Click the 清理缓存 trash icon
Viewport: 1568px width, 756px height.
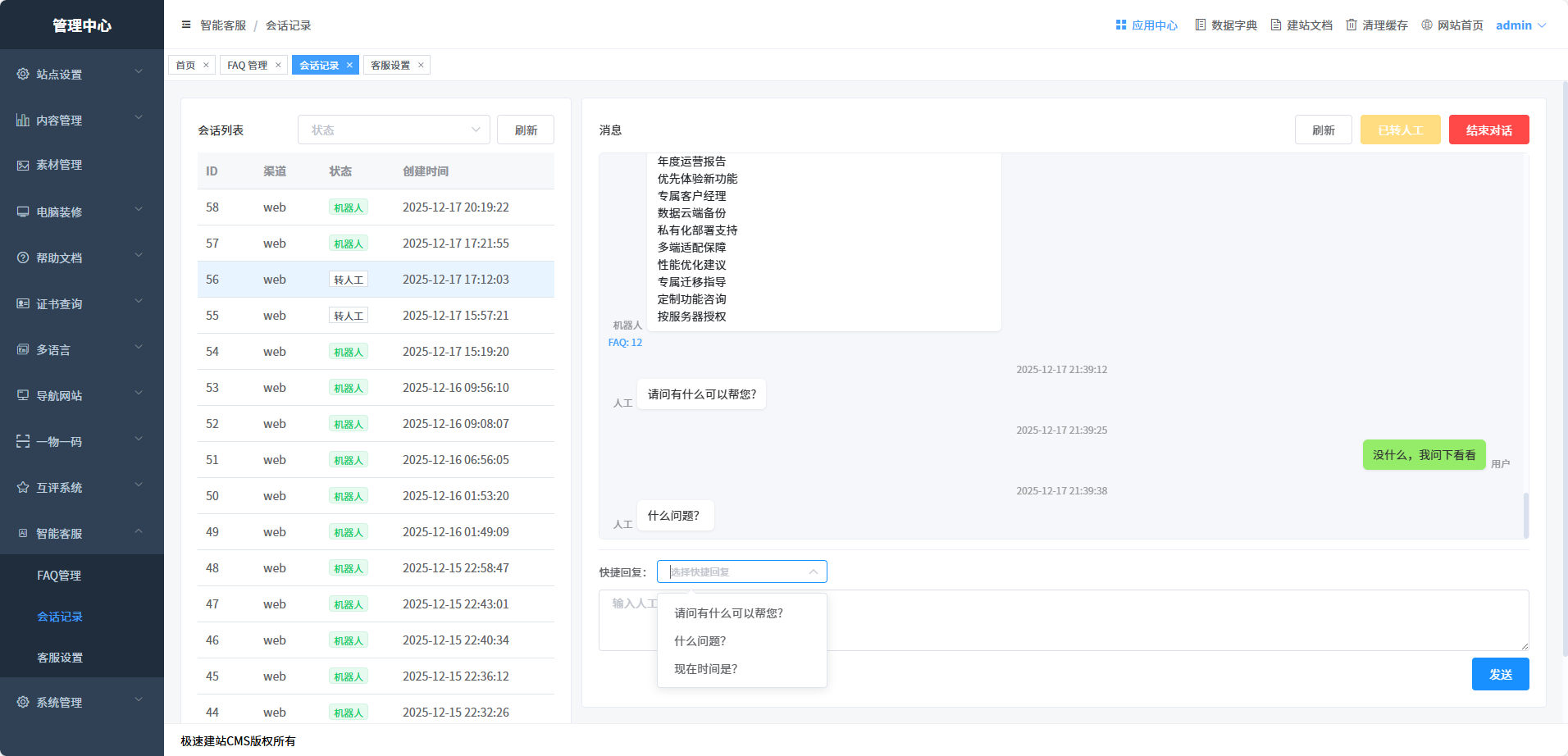[1351, 25]
